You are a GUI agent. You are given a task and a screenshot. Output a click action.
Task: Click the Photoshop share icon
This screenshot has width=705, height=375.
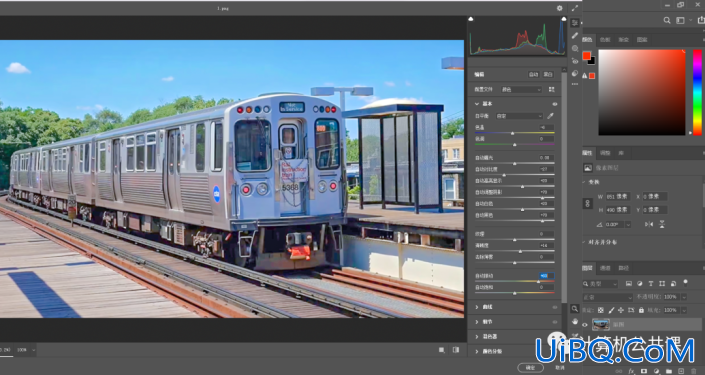click(x=701, y=20)
